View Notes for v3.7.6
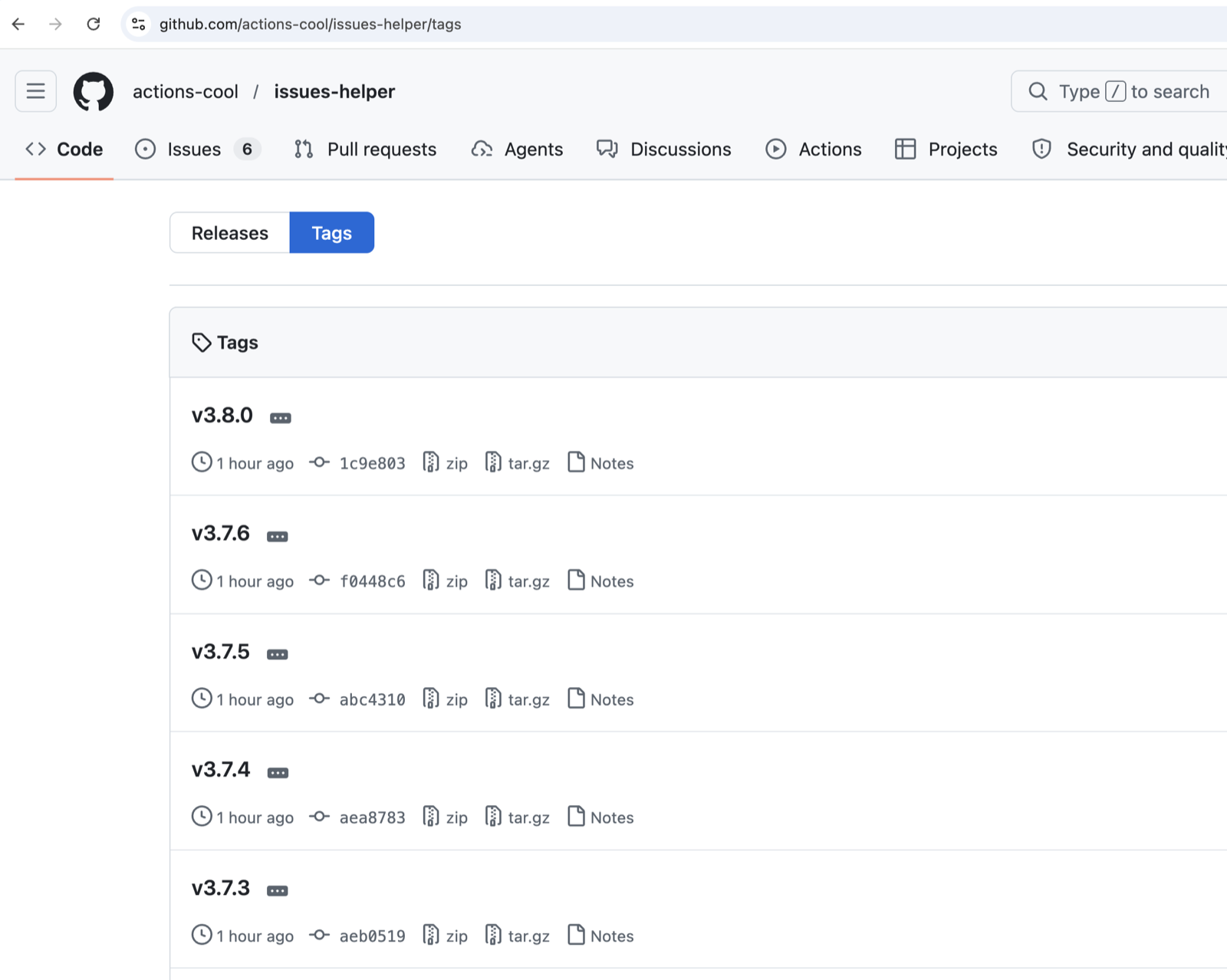 [600, 581]
